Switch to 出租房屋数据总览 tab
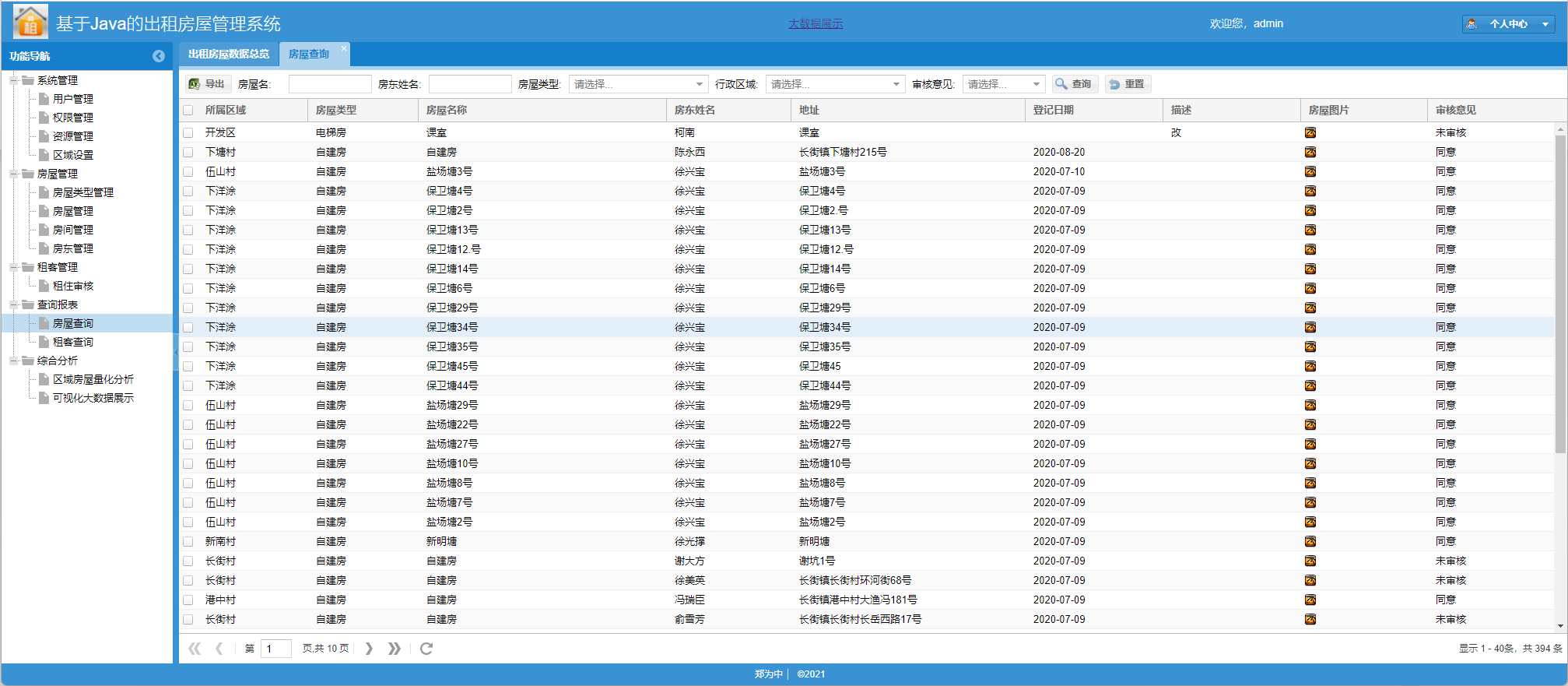The height and width of the screenshot is (686, 1568). tap(229, 54)
